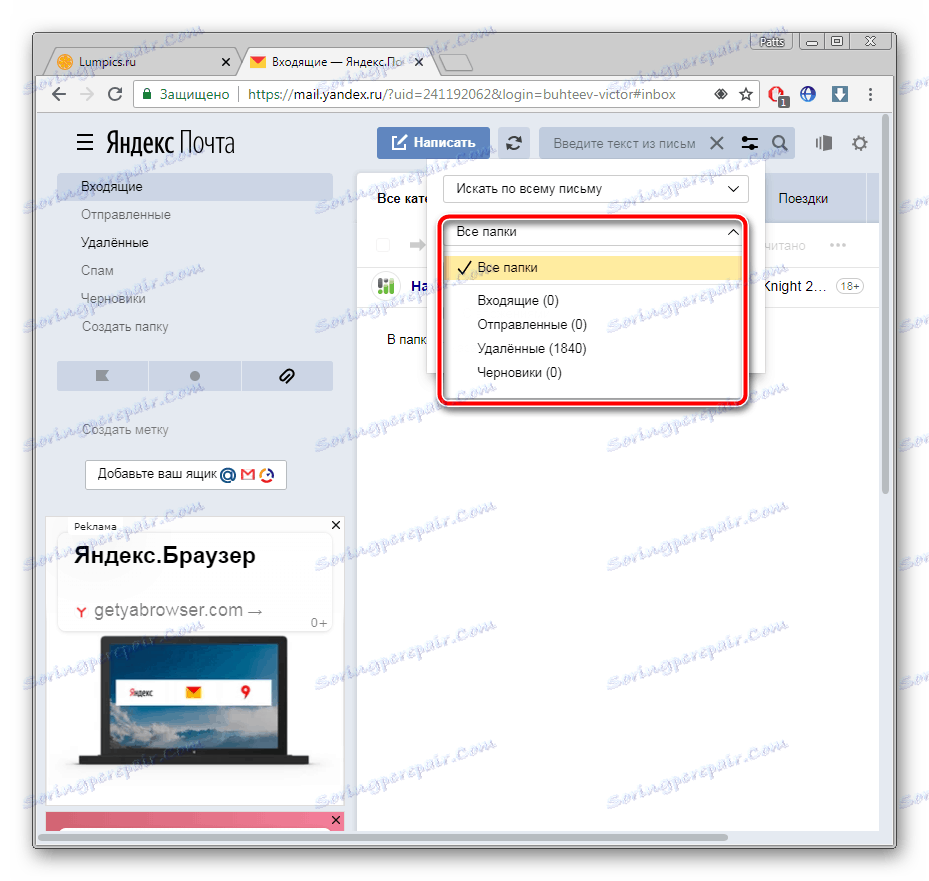Viewport: 929px width, 881px height.
Task: Click the 18+ badge on the message
Action: click(850, 286)
